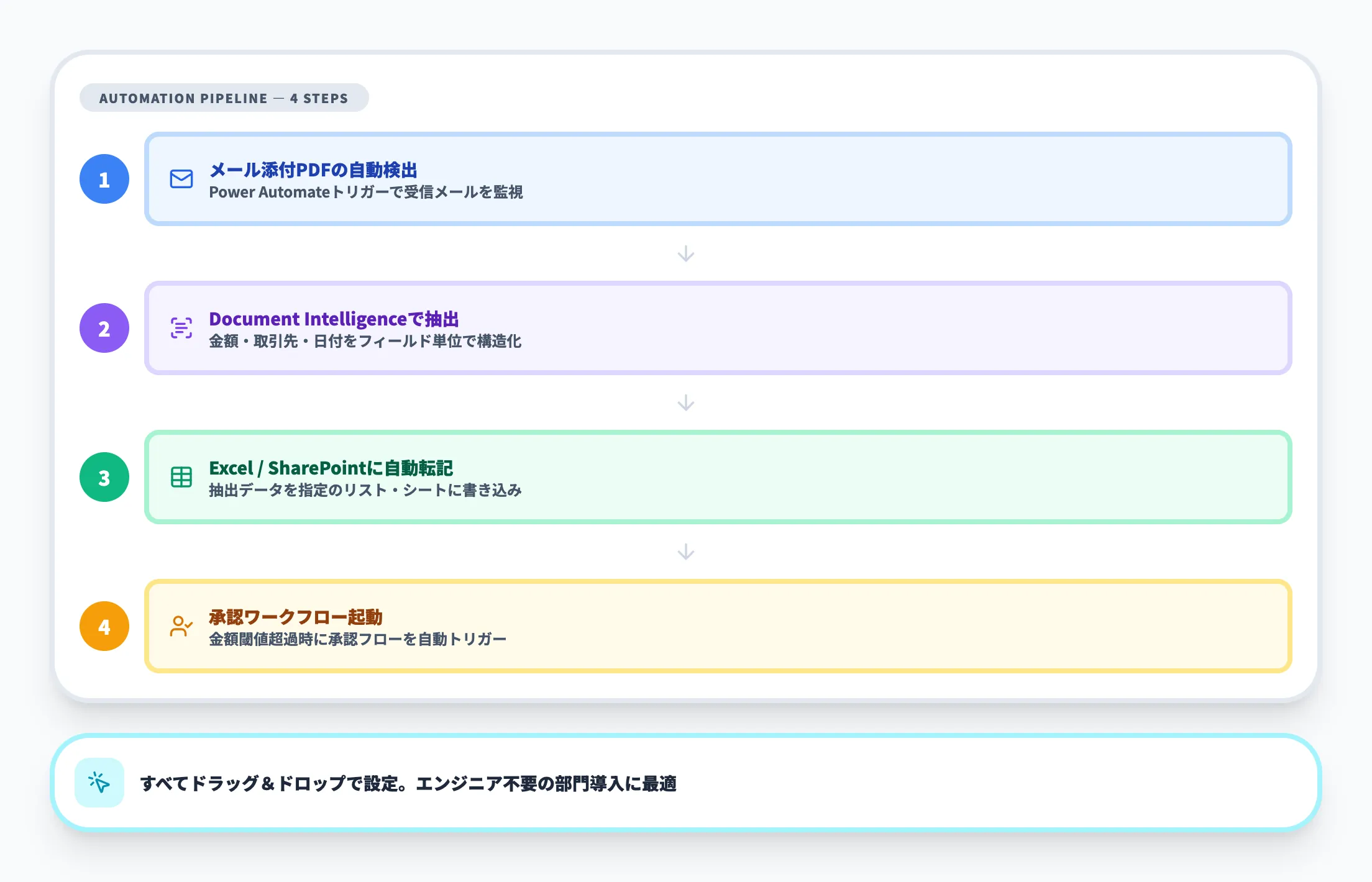This screenshot has height=882, width=1372.
Task: Select the AUTOMATION PIPELINE — 4 STEPS badge
Action: 224,98
